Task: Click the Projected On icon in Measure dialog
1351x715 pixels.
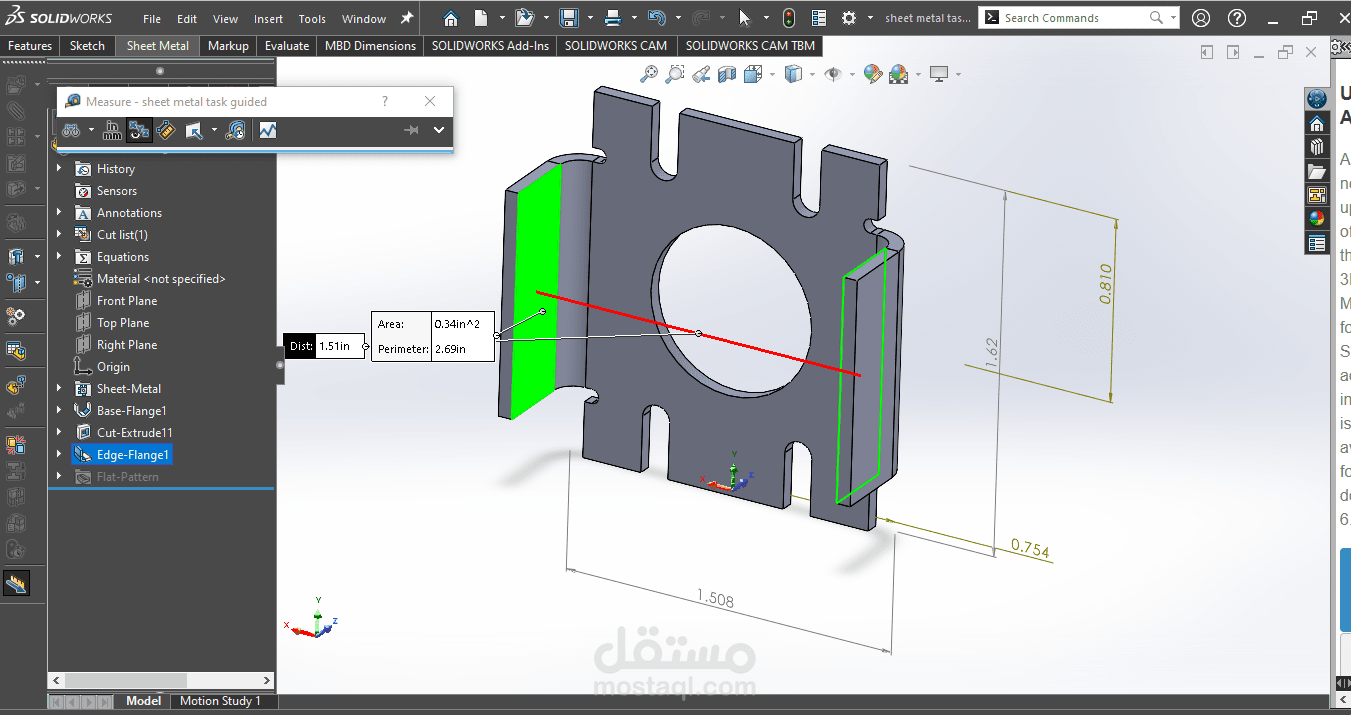Action: (x=194, y=130)
